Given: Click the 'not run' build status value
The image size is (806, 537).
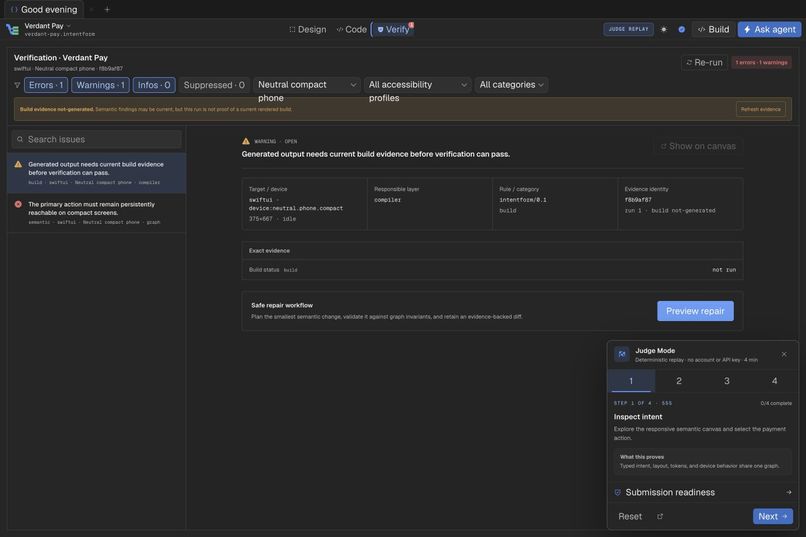Looking at the screenshot, I should 724,270.
